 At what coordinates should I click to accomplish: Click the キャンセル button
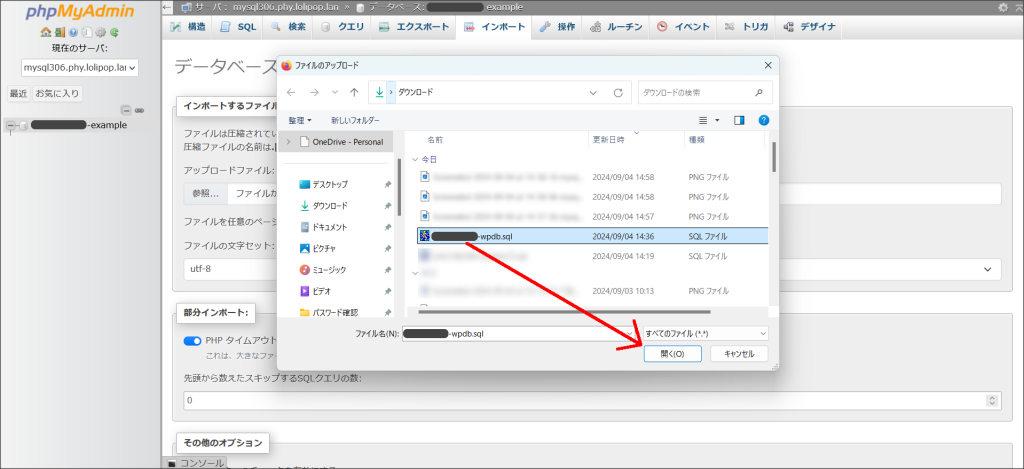739,353
